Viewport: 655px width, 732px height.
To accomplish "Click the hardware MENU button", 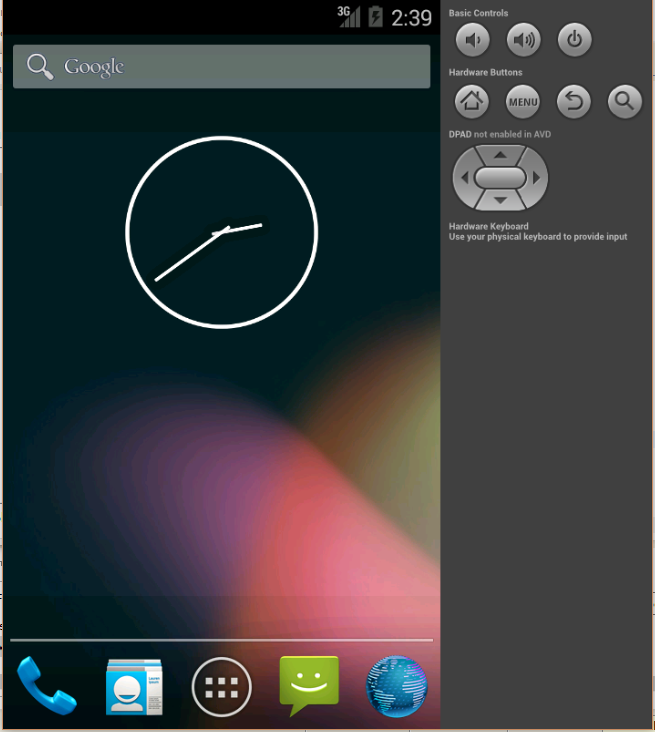I will 523,101.
